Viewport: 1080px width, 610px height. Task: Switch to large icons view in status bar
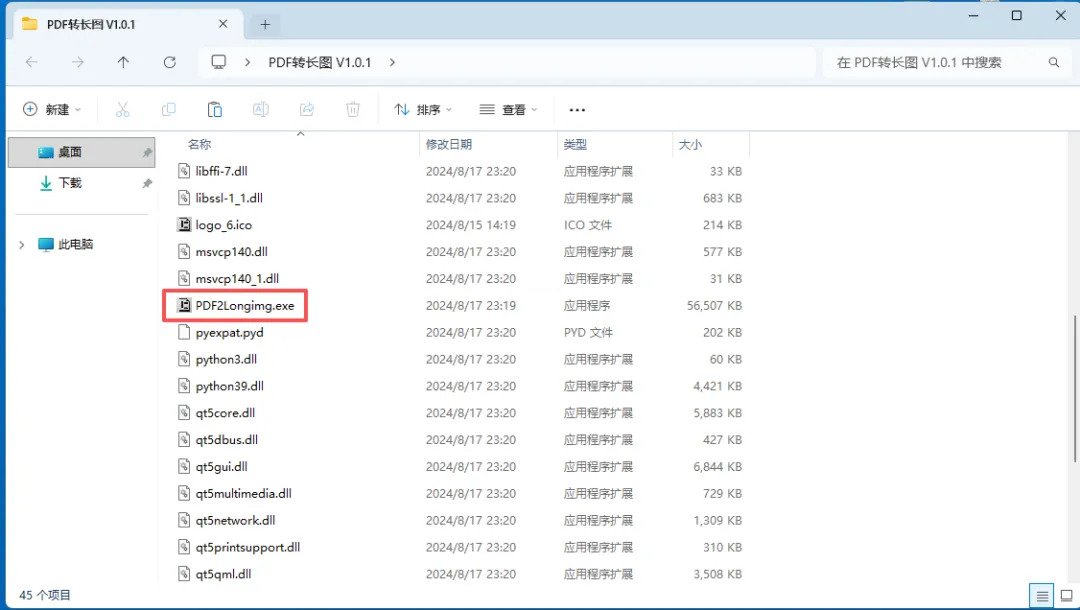[x=1066, y=596]
